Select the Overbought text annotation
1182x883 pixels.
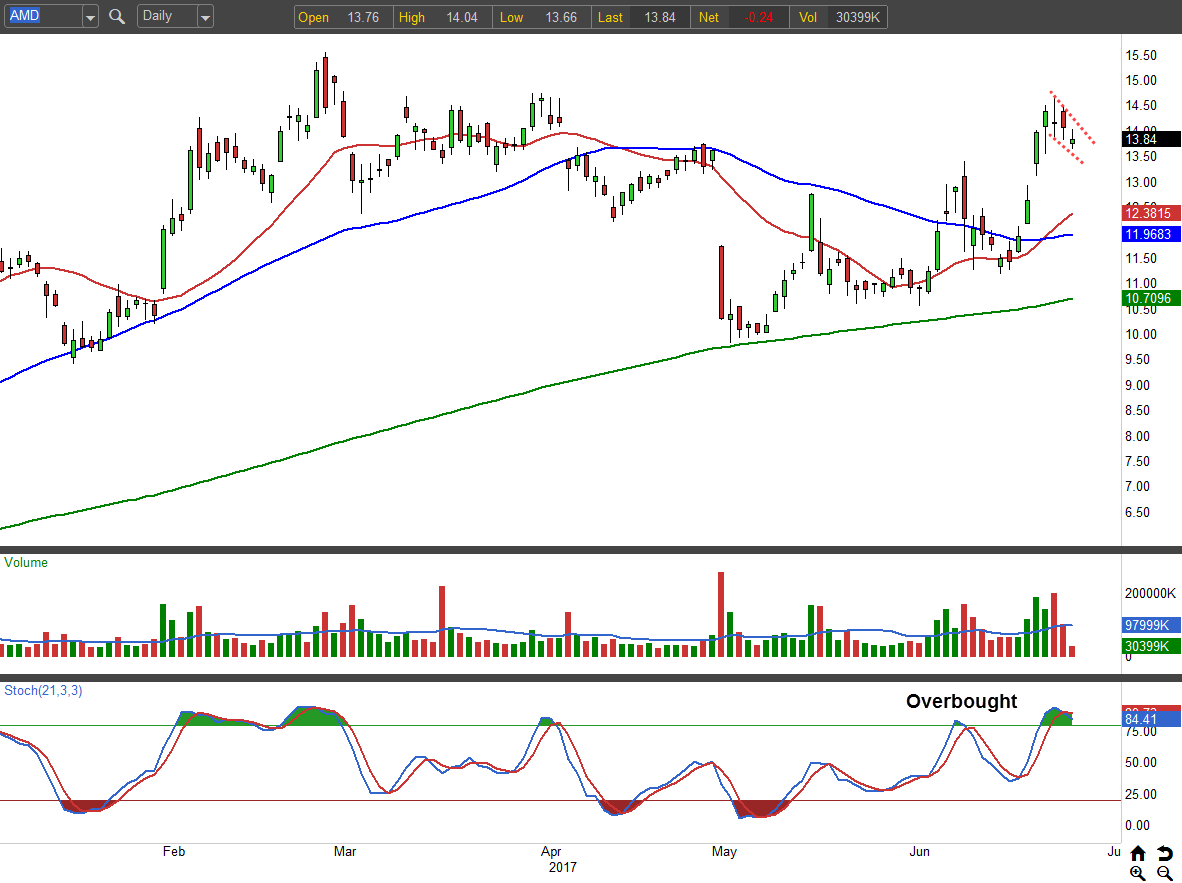point(961,702)
